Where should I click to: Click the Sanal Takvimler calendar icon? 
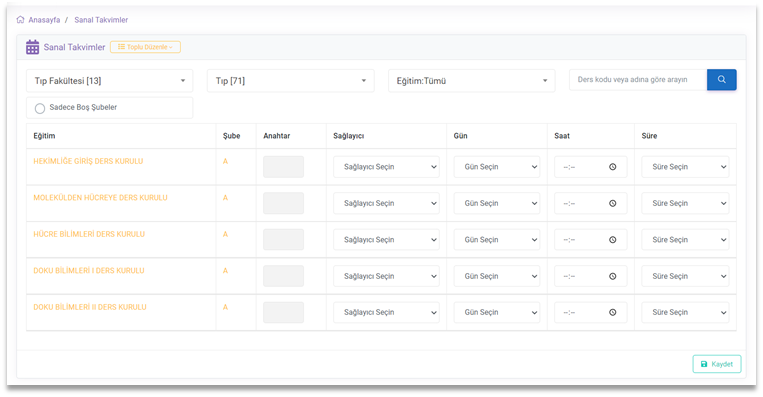point(33,47)
